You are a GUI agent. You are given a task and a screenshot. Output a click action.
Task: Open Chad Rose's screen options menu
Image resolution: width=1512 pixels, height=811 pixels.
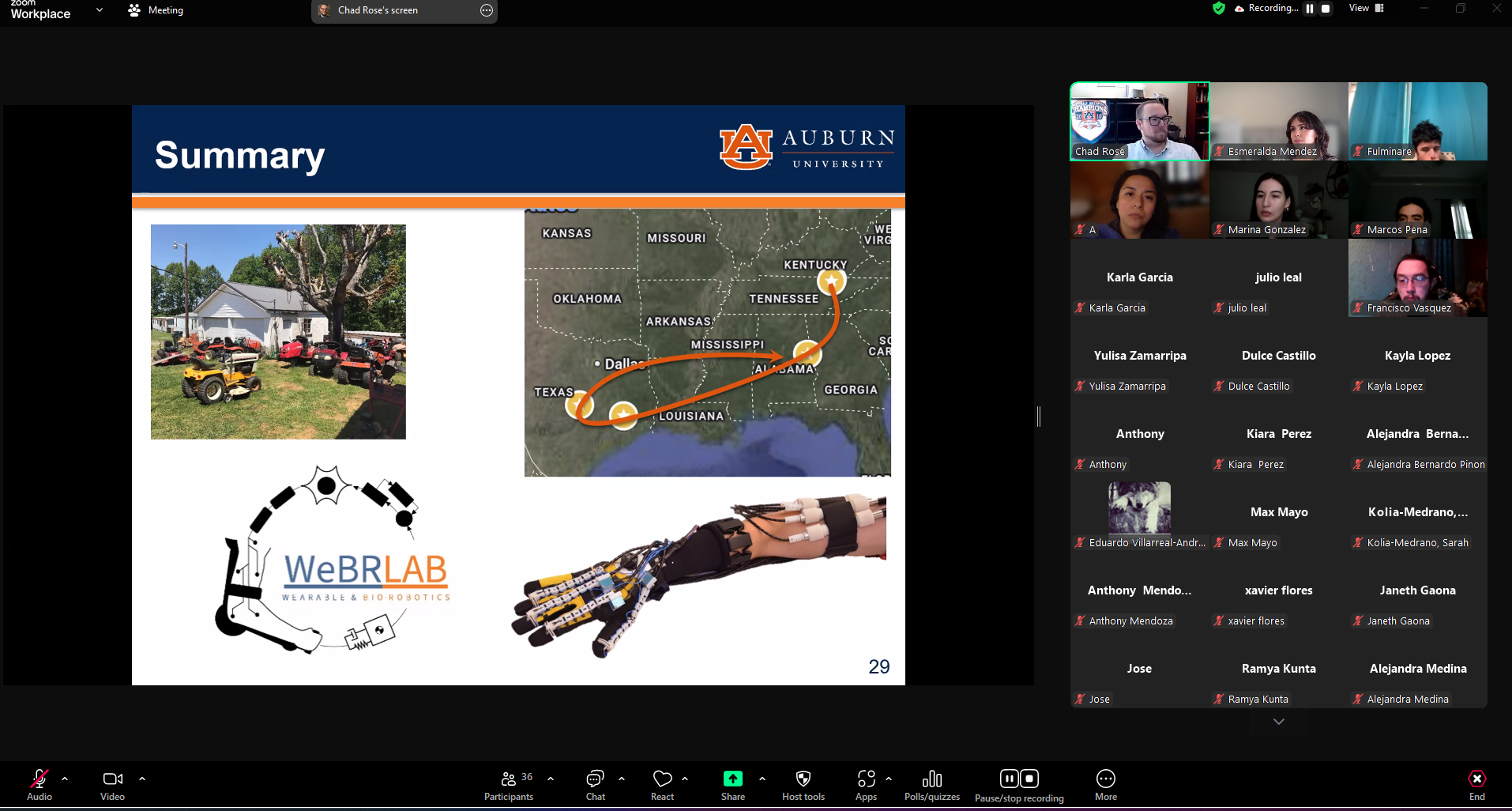487,10
